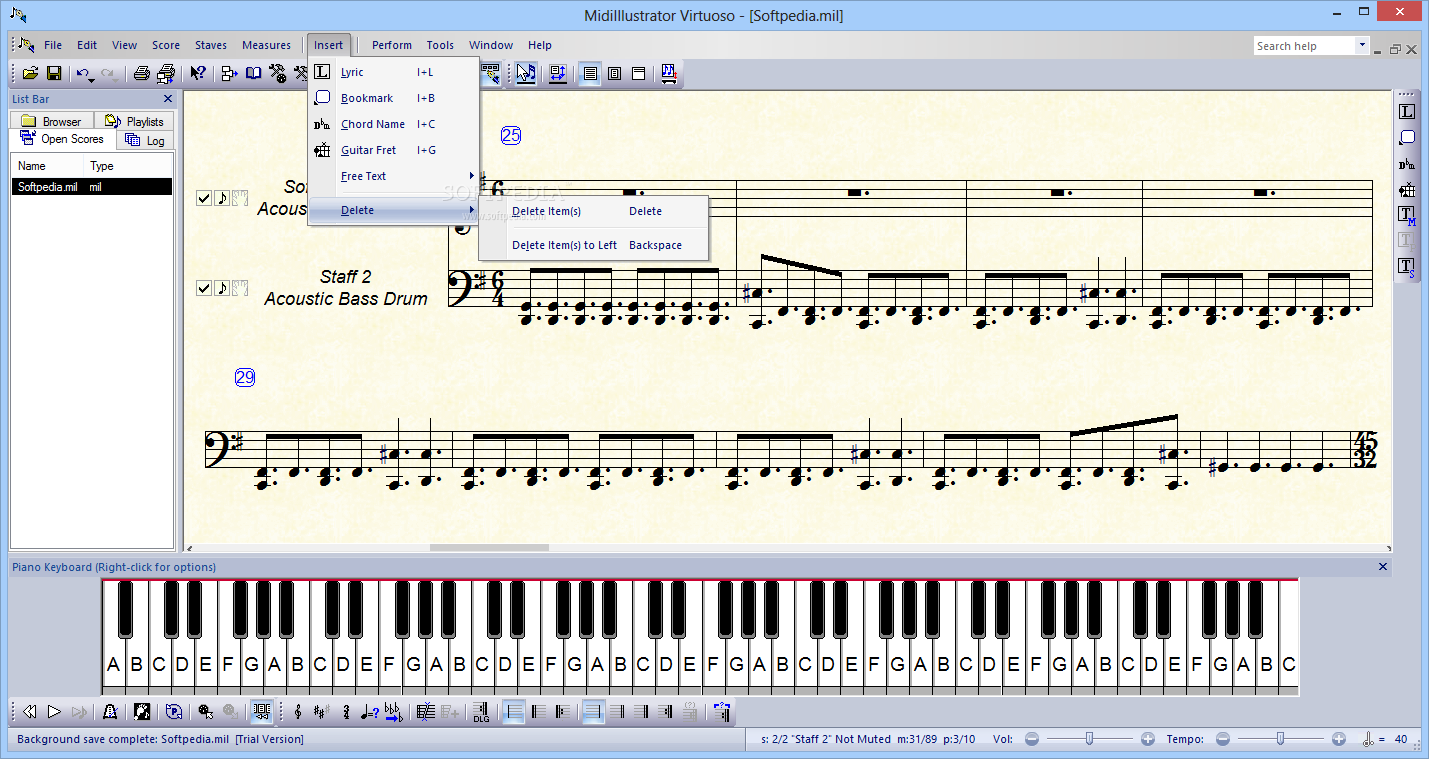
Task: Undo the last action
Action: click(83, 73)
